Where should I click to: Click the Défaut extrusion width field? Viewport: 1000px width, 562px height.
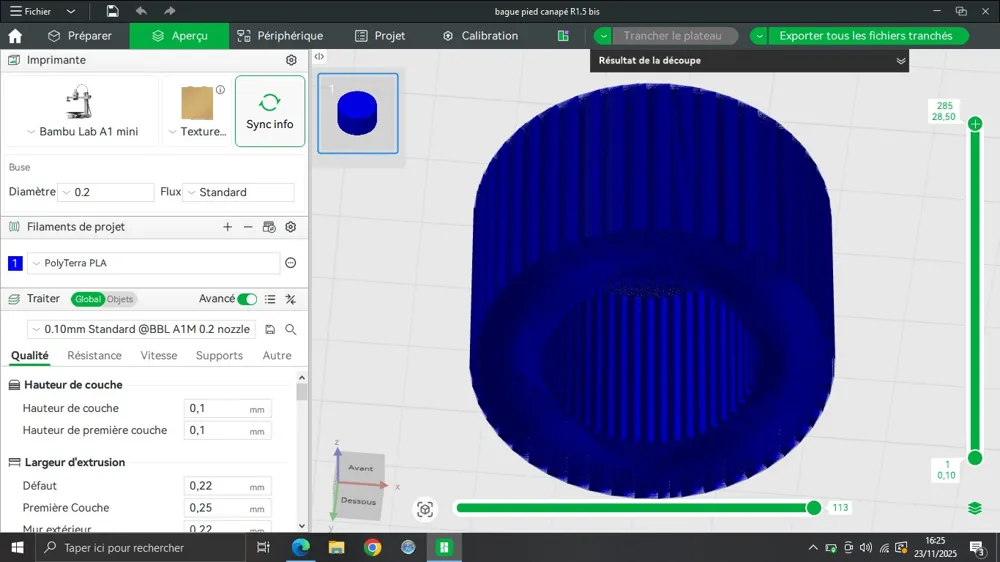[228, 486]
